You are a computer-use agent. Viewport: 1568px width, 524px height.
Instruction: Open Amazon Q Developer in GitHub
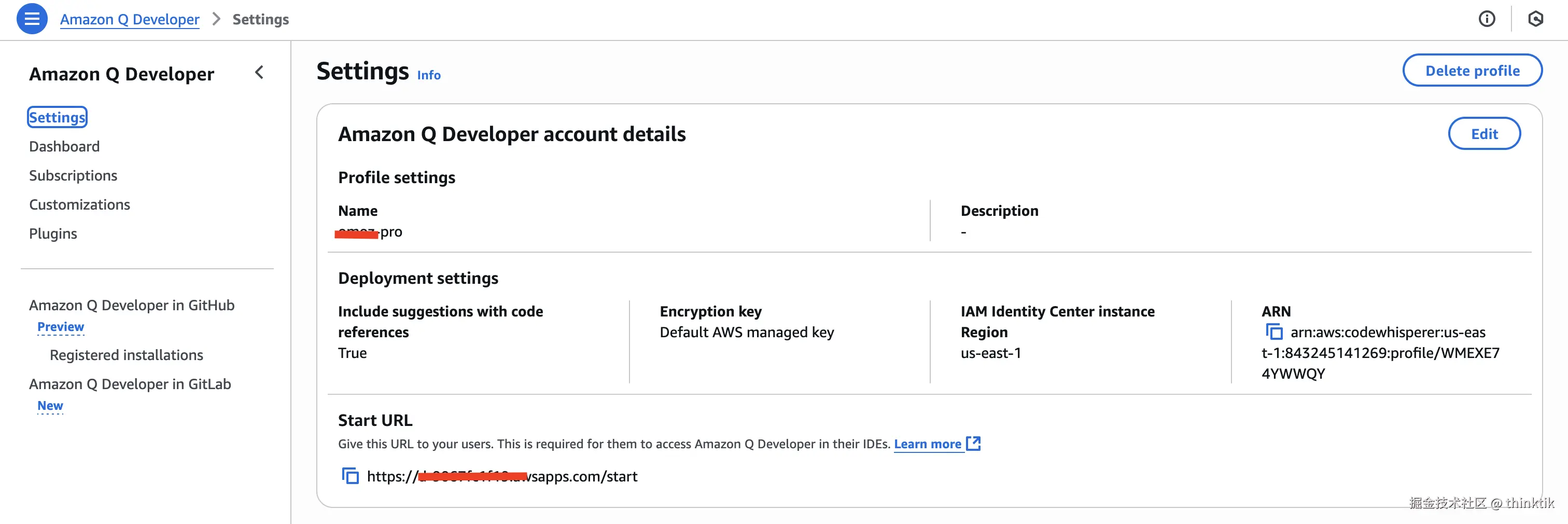132,305
